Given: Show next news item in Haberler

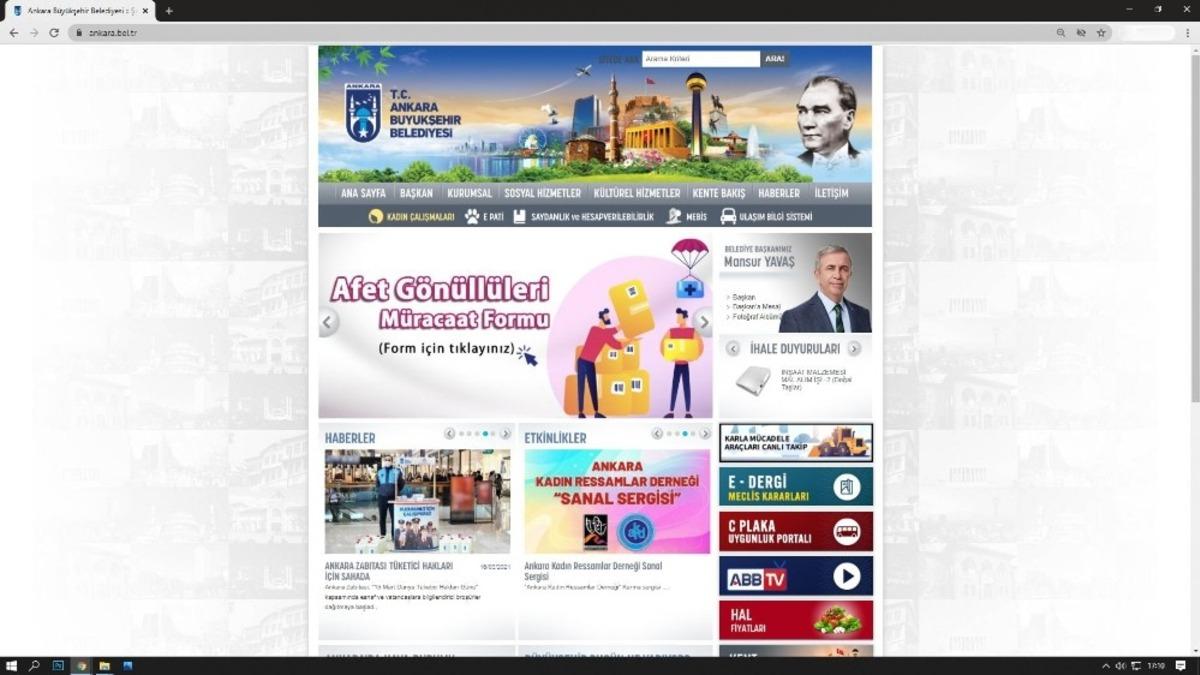Looking at the screenshot, I should [506, 434].
